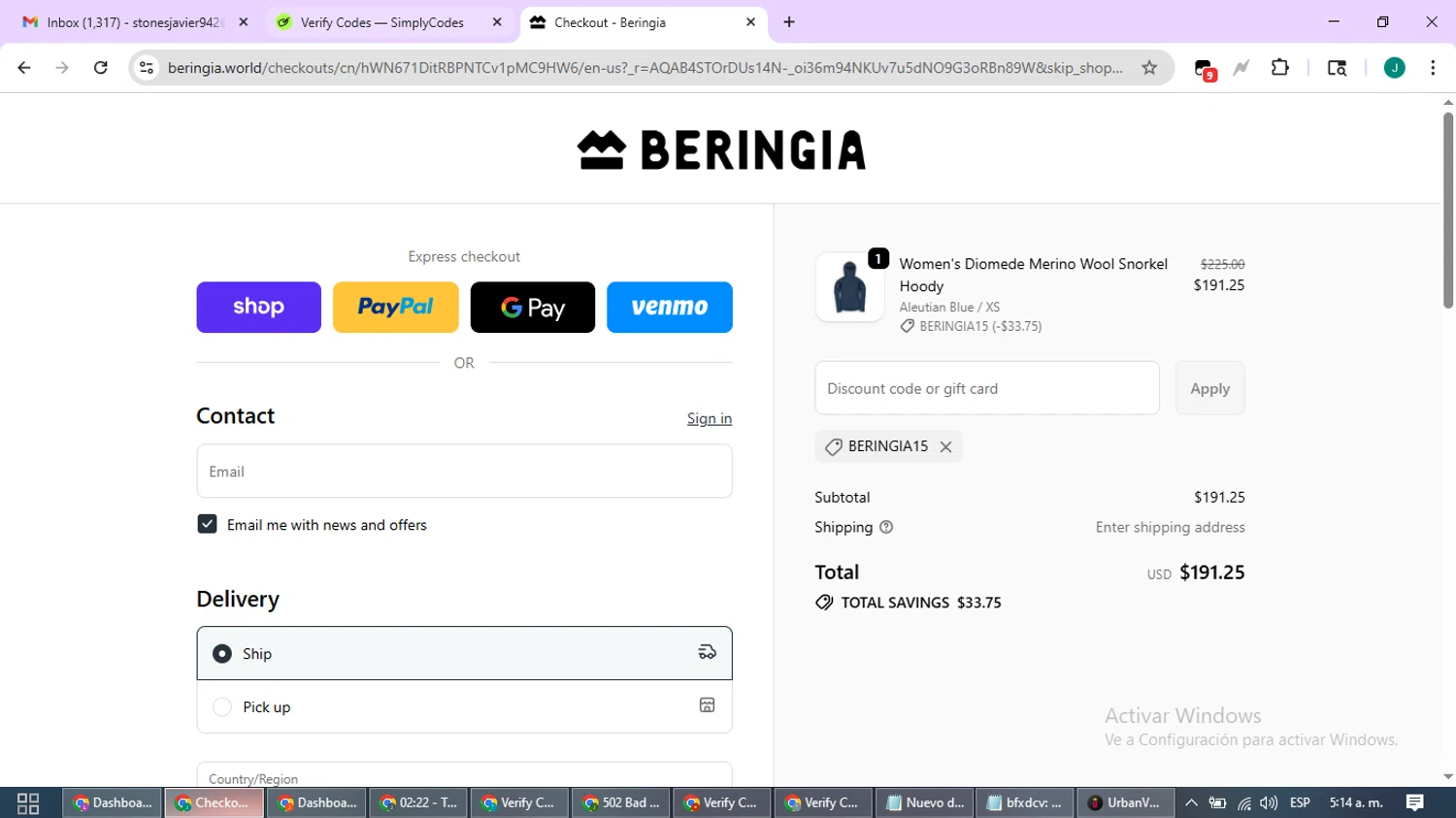This screenshot has width=1456, height=818.
Task: Open the Sign in link
Action: click(x=710, y=418)
